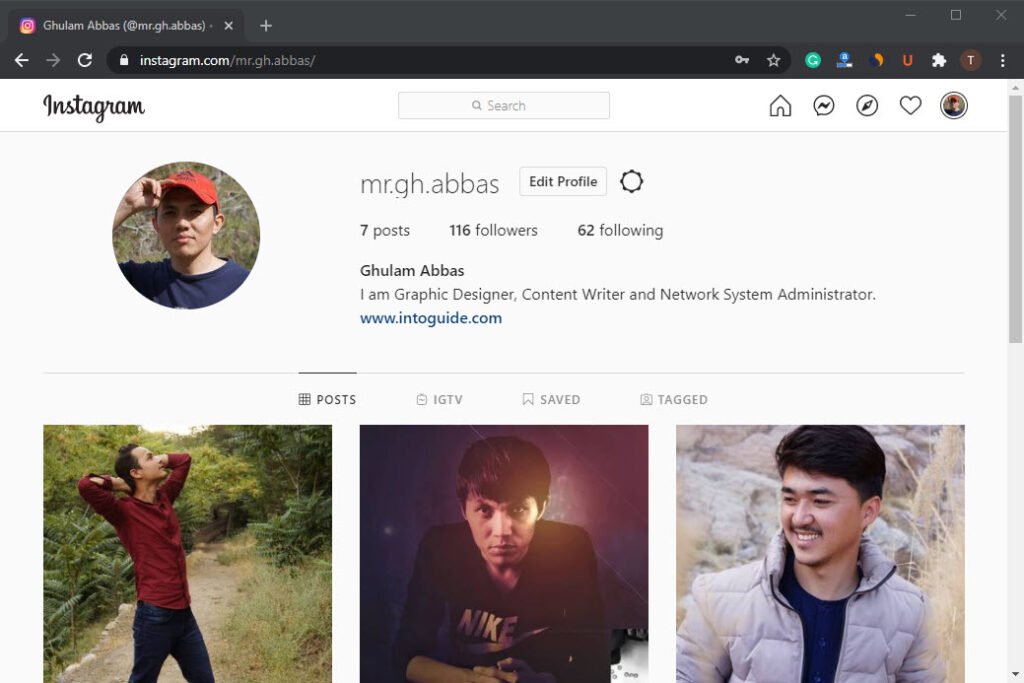Click the page vertical scrollbar

[1016, 219]
